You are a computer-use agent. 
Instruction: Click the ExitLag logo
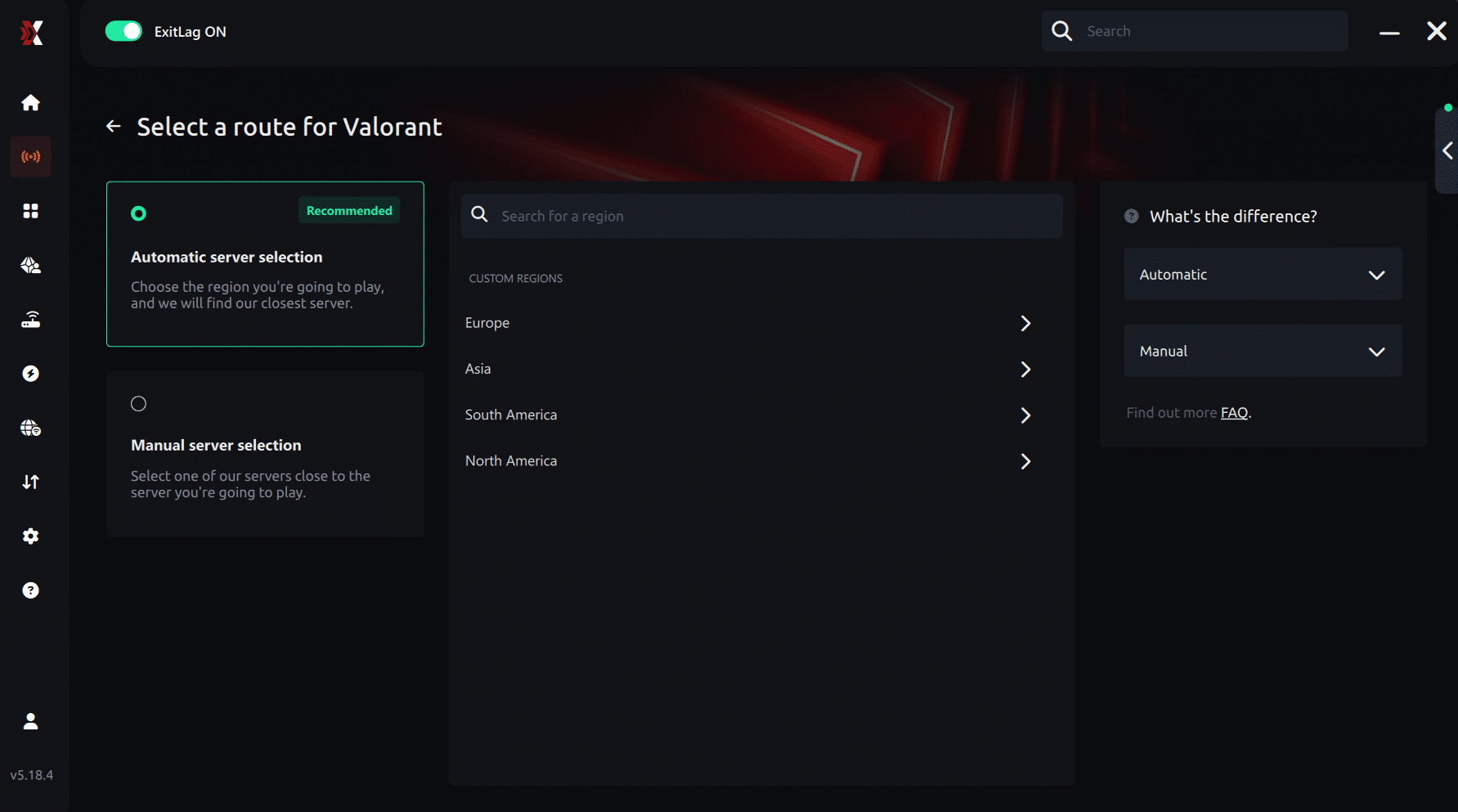click(x=31, y=33)
